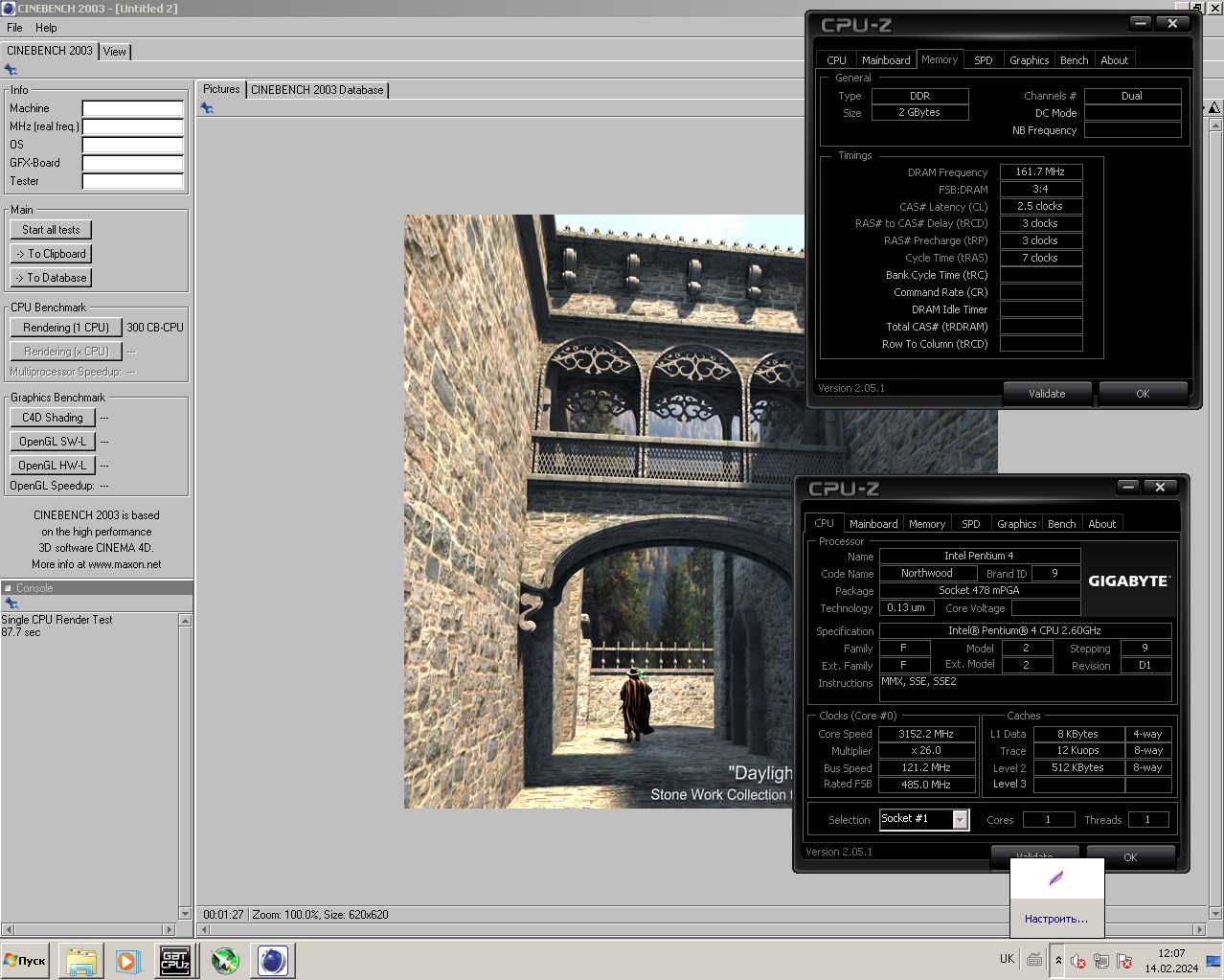Click the Tester input field
The height and width of the screenshot is (980, 1224).
pos(132,181)
